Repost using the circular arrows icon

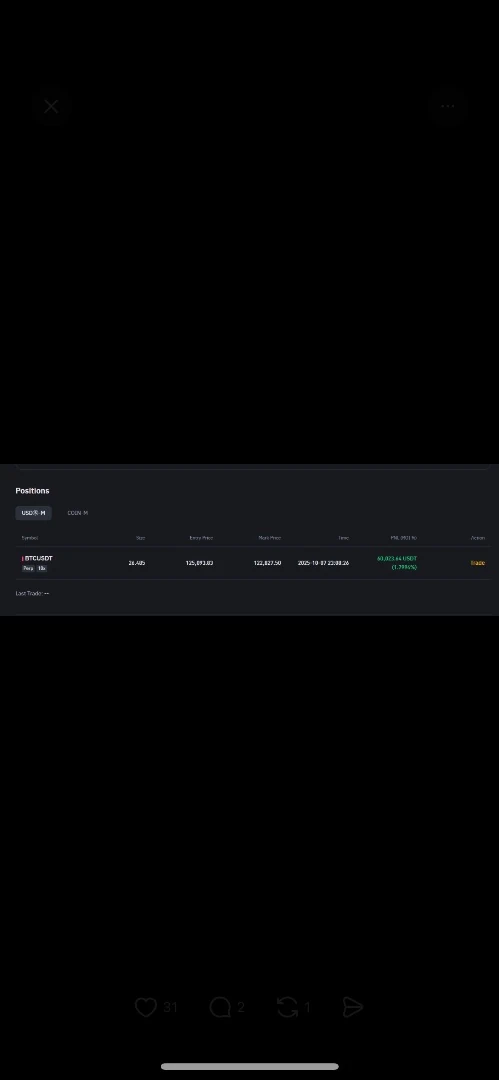coord(287,1007)
